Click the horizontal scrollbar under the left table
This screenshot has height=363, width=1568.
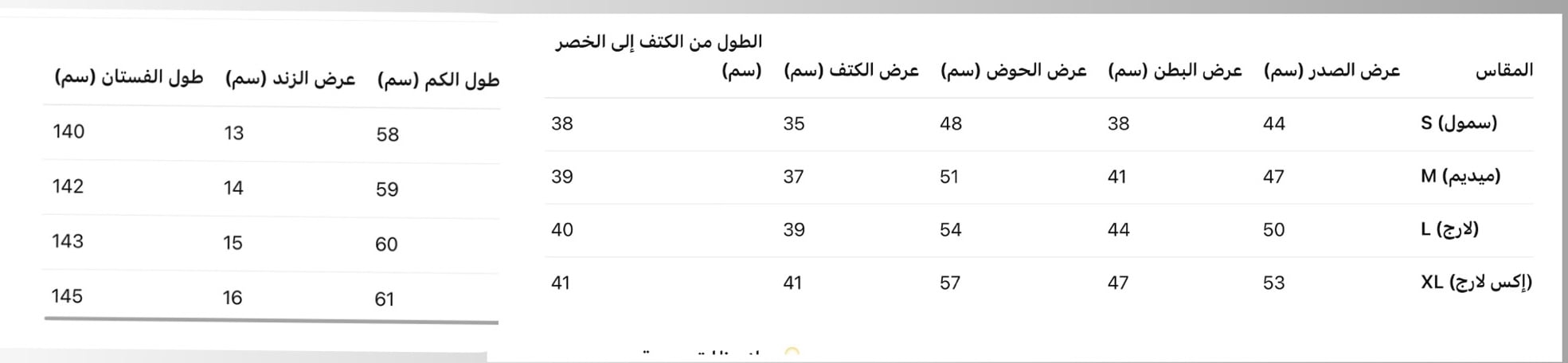click(x=271, y=320)
